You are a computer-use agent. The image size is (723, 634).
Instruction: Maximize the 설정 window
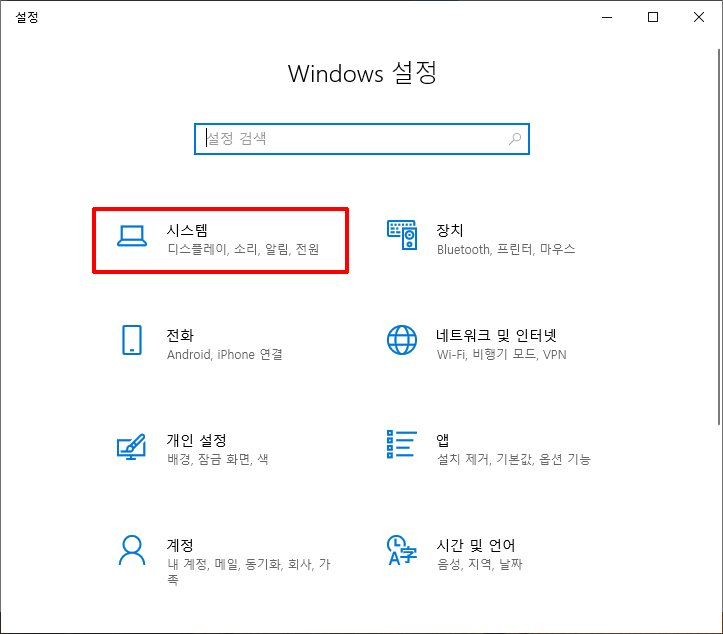(x=653, y=18)
